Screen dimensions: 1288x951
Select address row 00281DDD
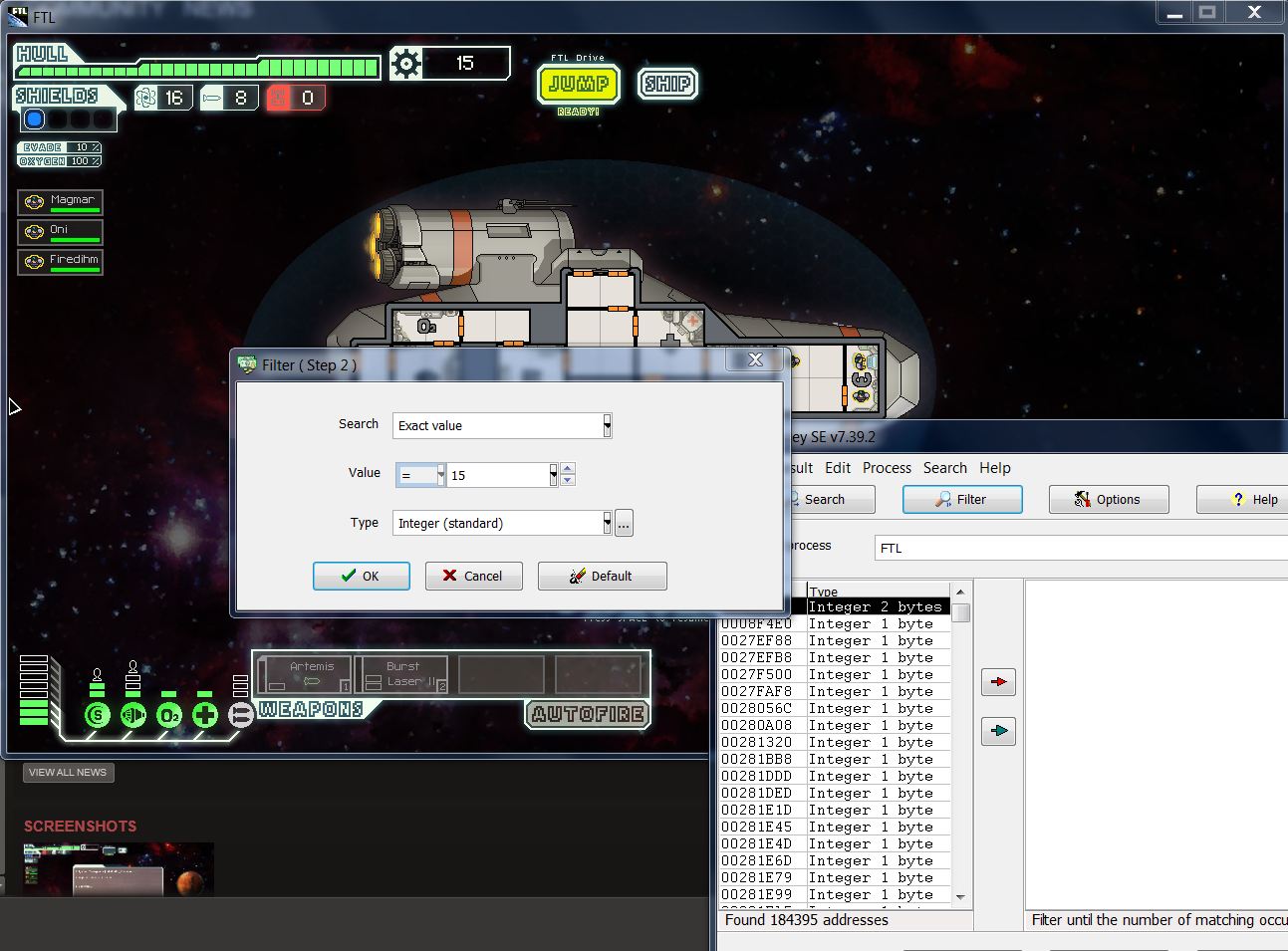click(x=835, y=776)
